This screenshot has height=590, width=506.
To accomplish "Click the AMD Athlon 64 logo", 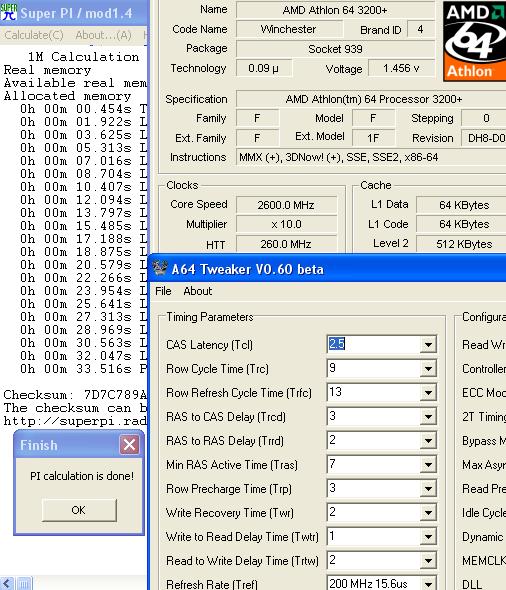I will click(474, 41).
